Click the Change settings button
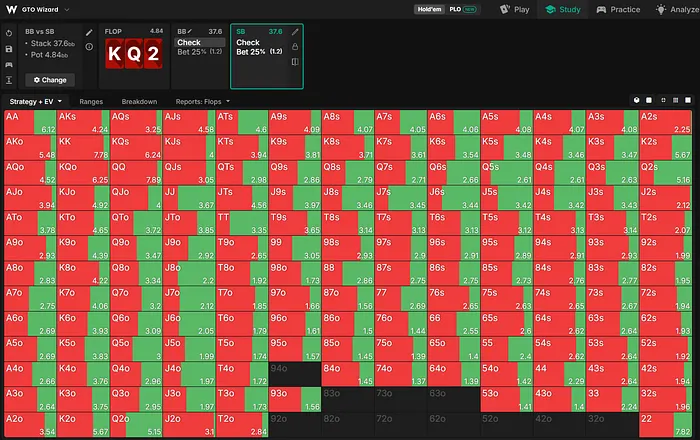Image resolution: width=700 pixels, height=440 pixels. (x=50, y=80)
